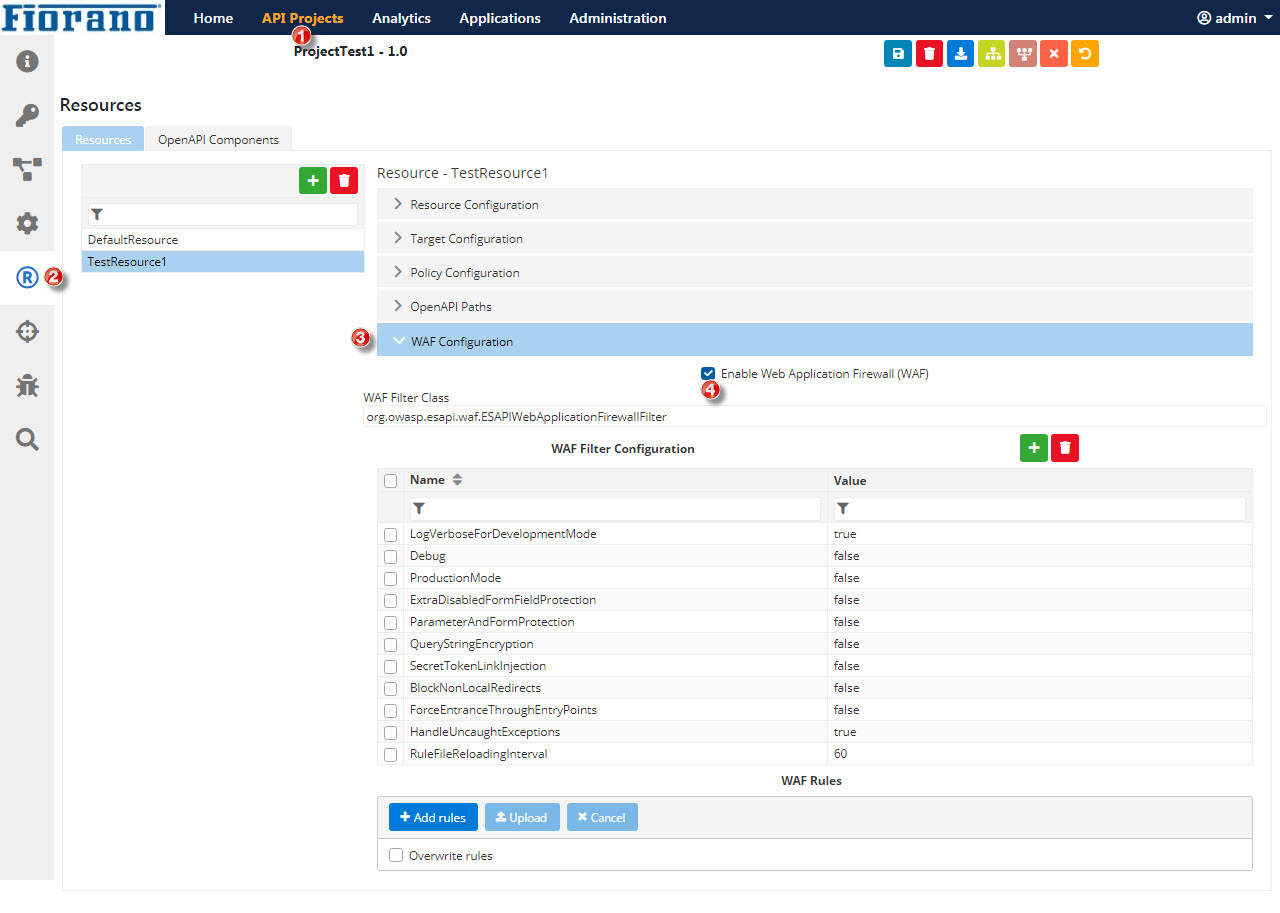The width and height of the screenshot is (1280, 913).
Task: Expand the Policy Configuration section
Action: coord(464,273)
